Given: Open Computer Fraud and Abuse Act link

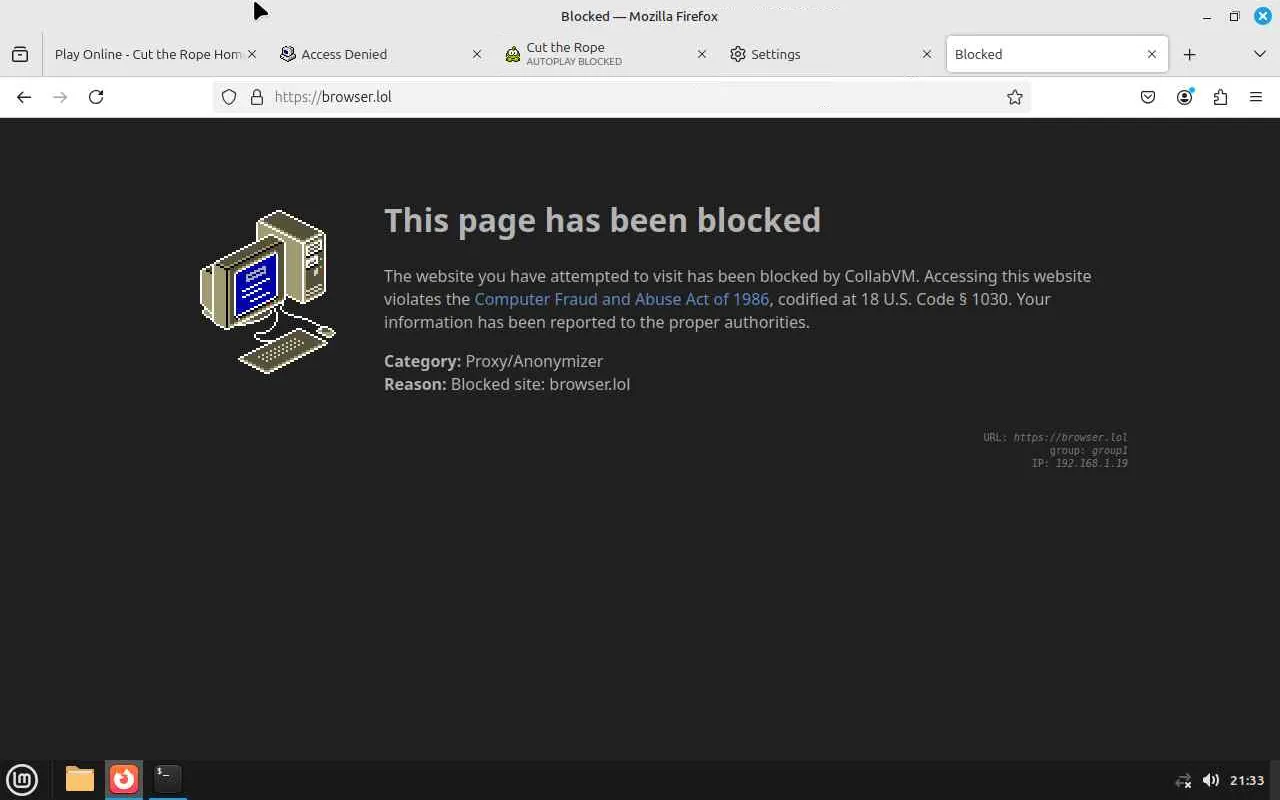Looking at the screenshot, I should [621, 299].
